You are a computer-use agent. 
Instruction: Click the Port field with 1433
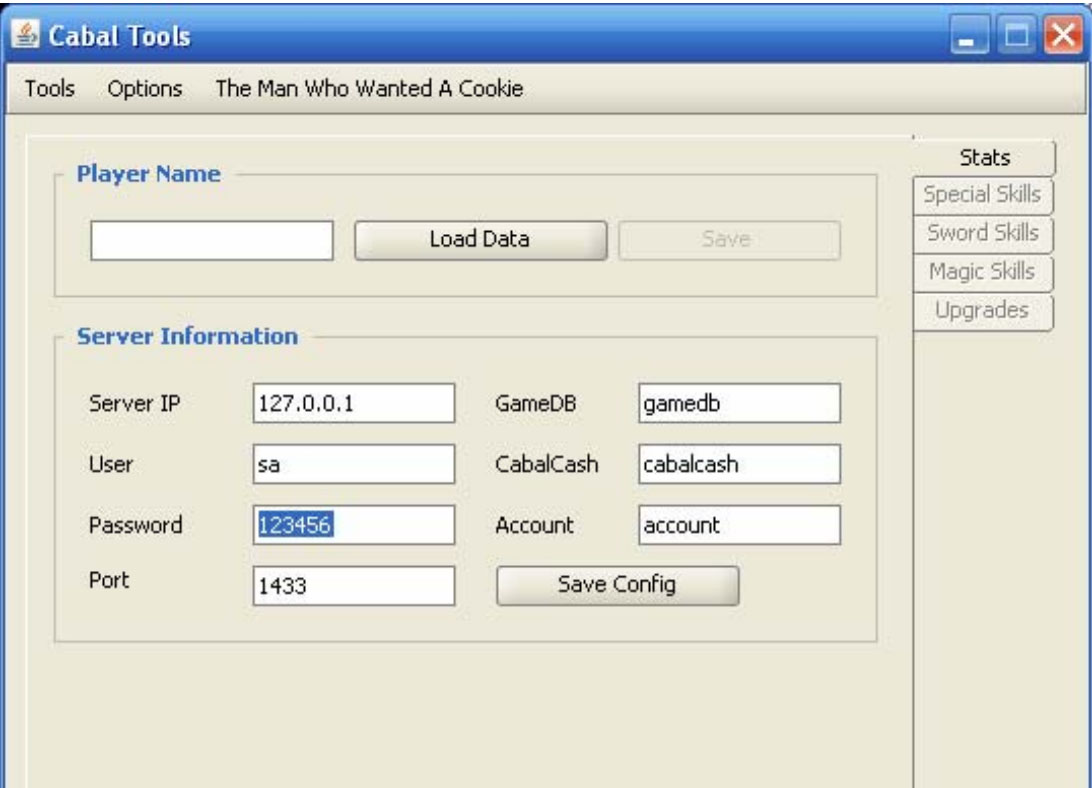[354, 585]
